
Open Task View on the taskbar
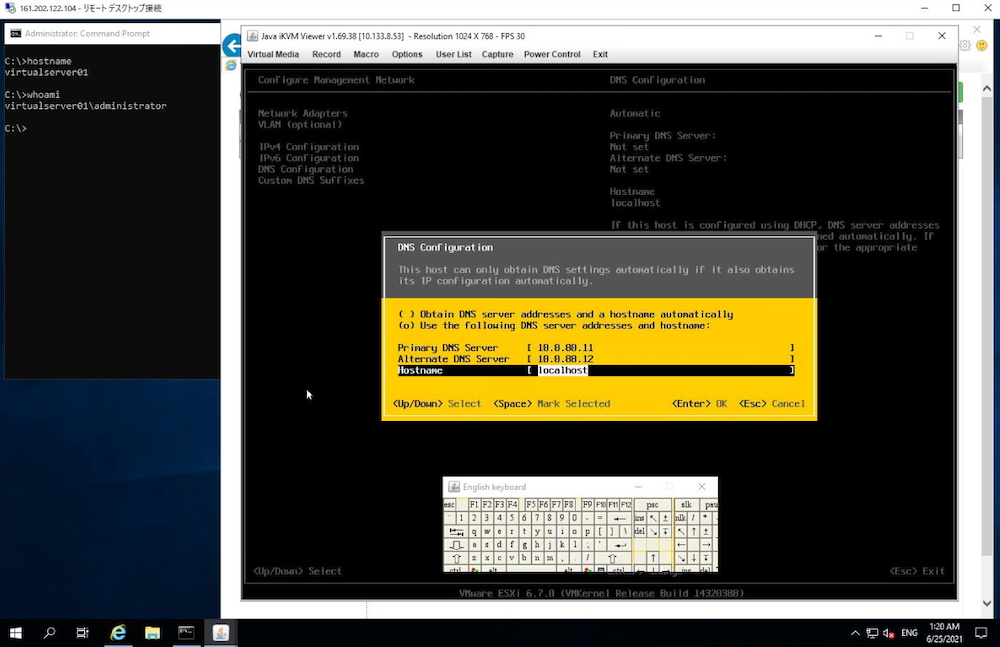click(x=82, y=633)
